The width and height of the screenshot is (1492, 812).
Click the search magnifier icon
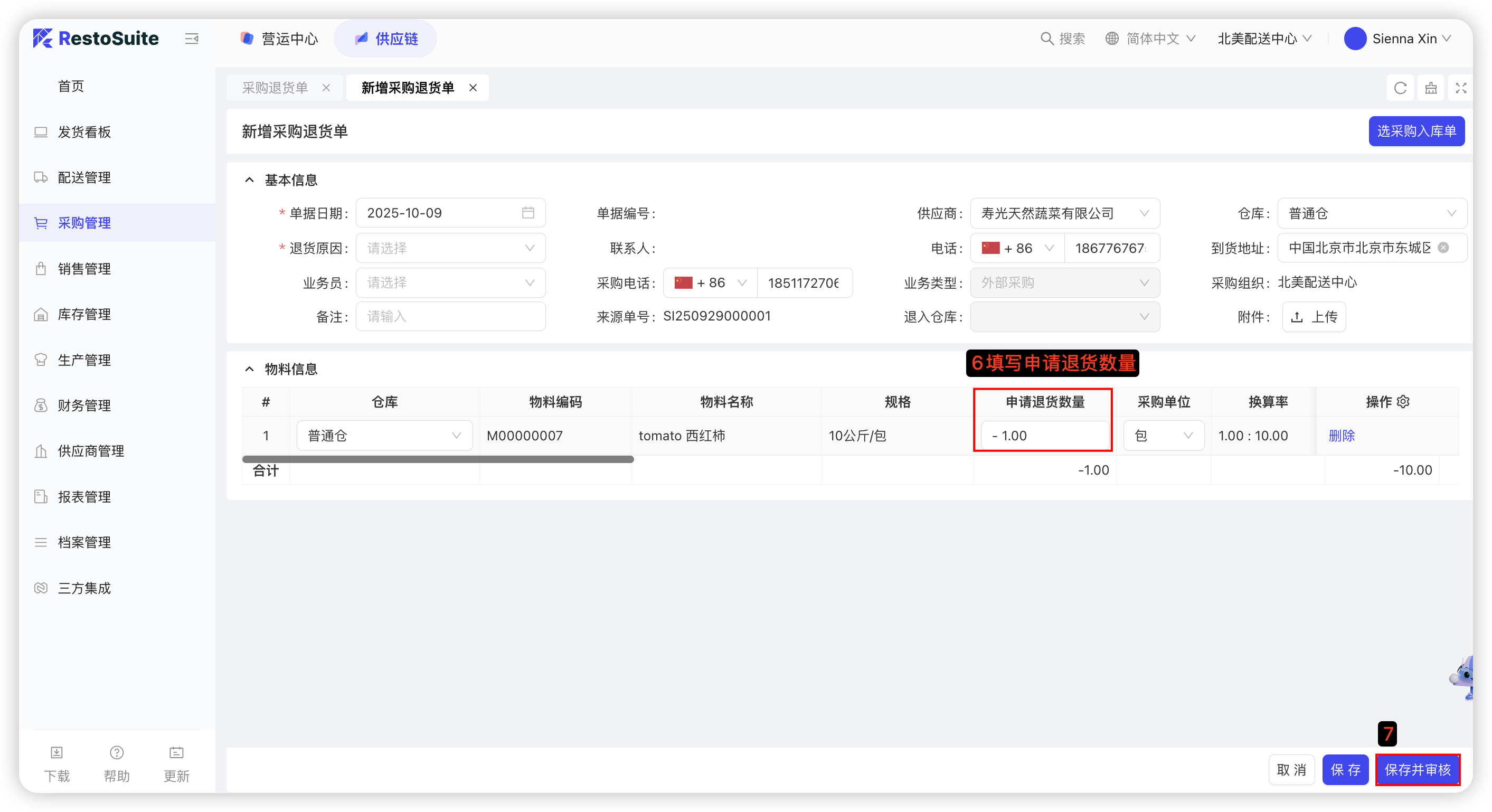pyautogui.click(x=1046, y=39)
